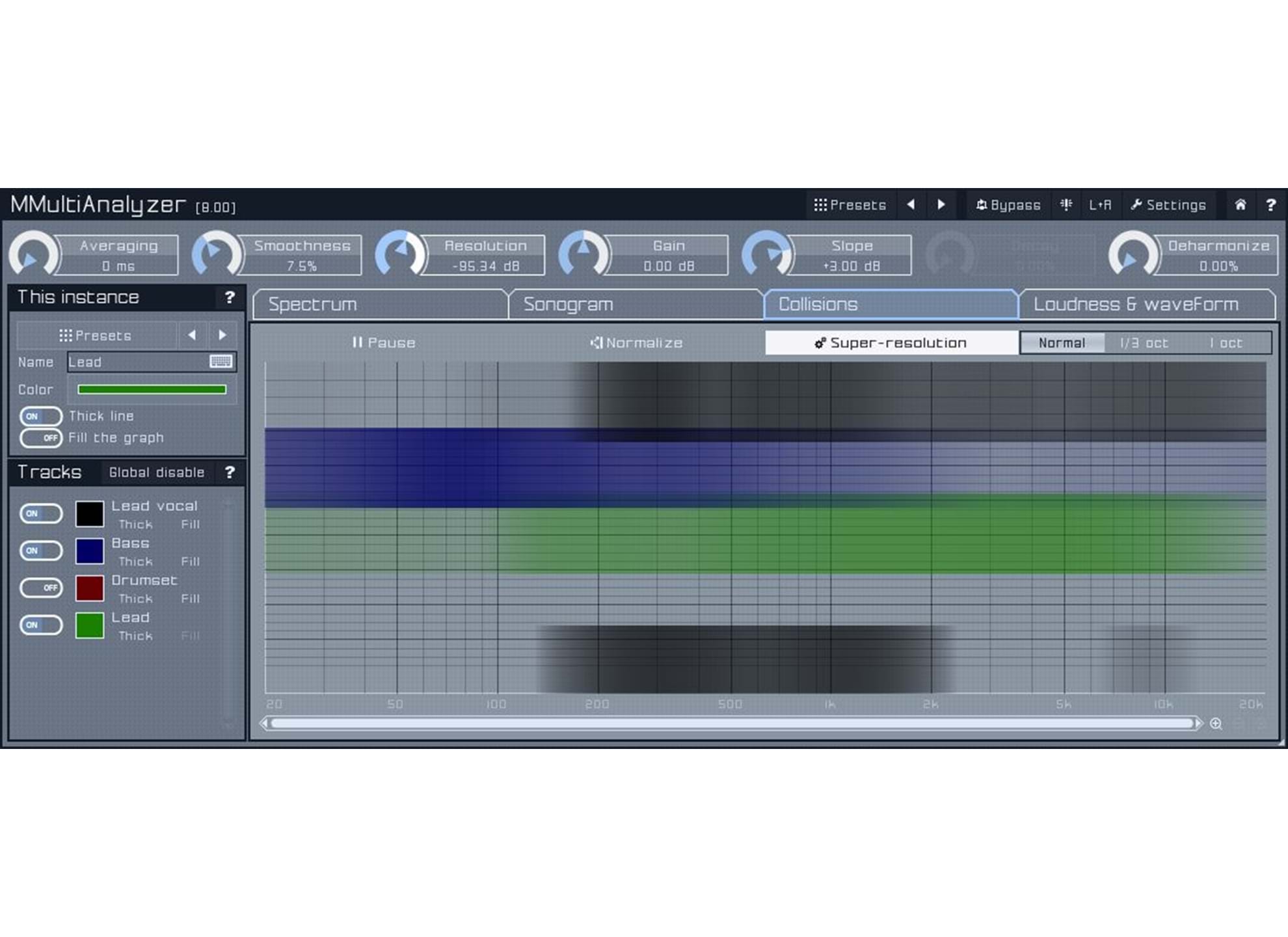Open the keyboard icon in Name field

pos(221,362)
